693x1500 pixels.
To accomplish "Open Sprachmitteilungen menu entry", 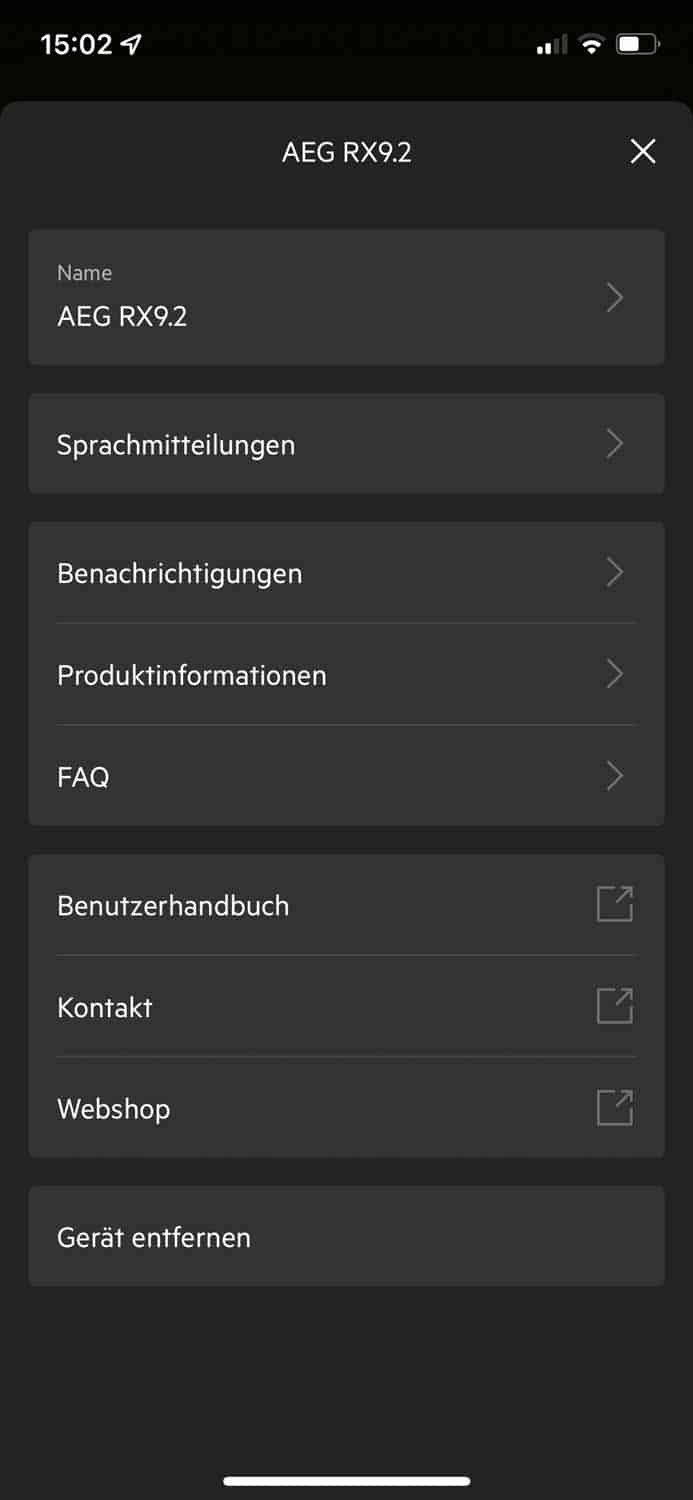I will coord(176,444).
